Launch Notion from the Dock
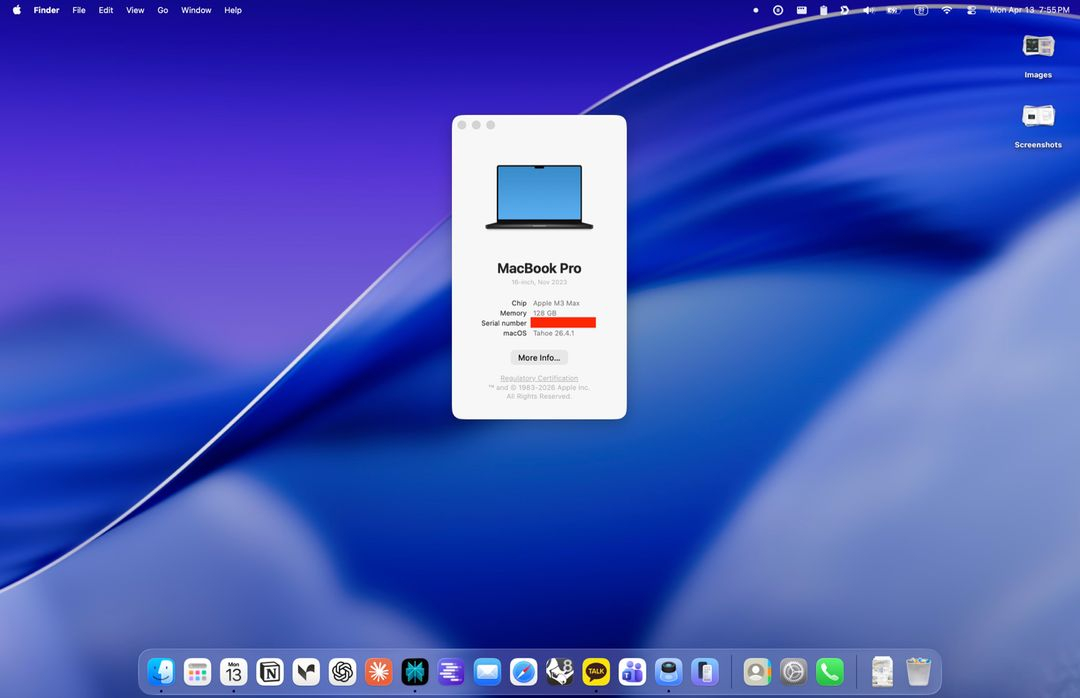The width and height of the screenshot is (1080, 698). pos(270,671)
